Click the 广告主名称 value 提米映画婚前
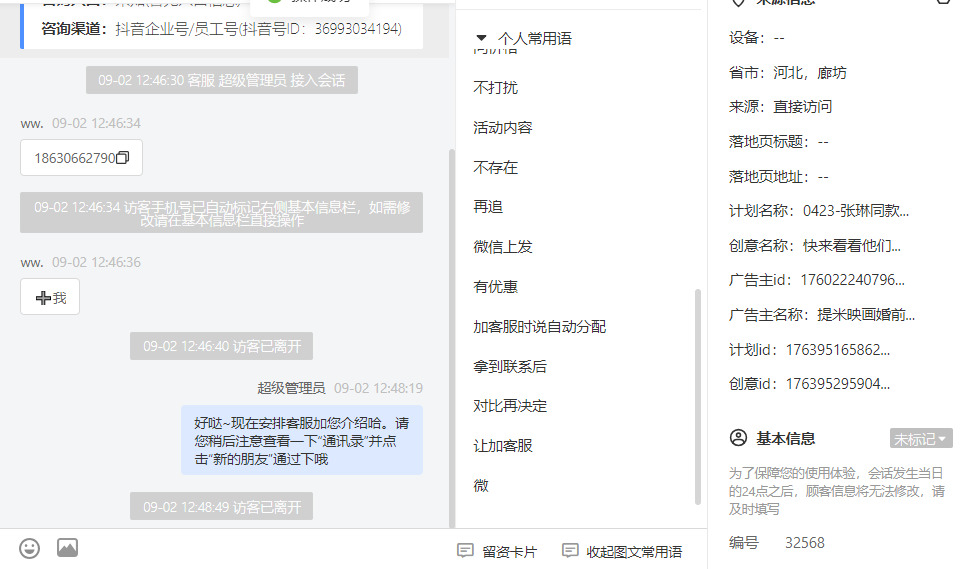Image resolution: width=961 pixels, height=569 pixels. (866, 315)
